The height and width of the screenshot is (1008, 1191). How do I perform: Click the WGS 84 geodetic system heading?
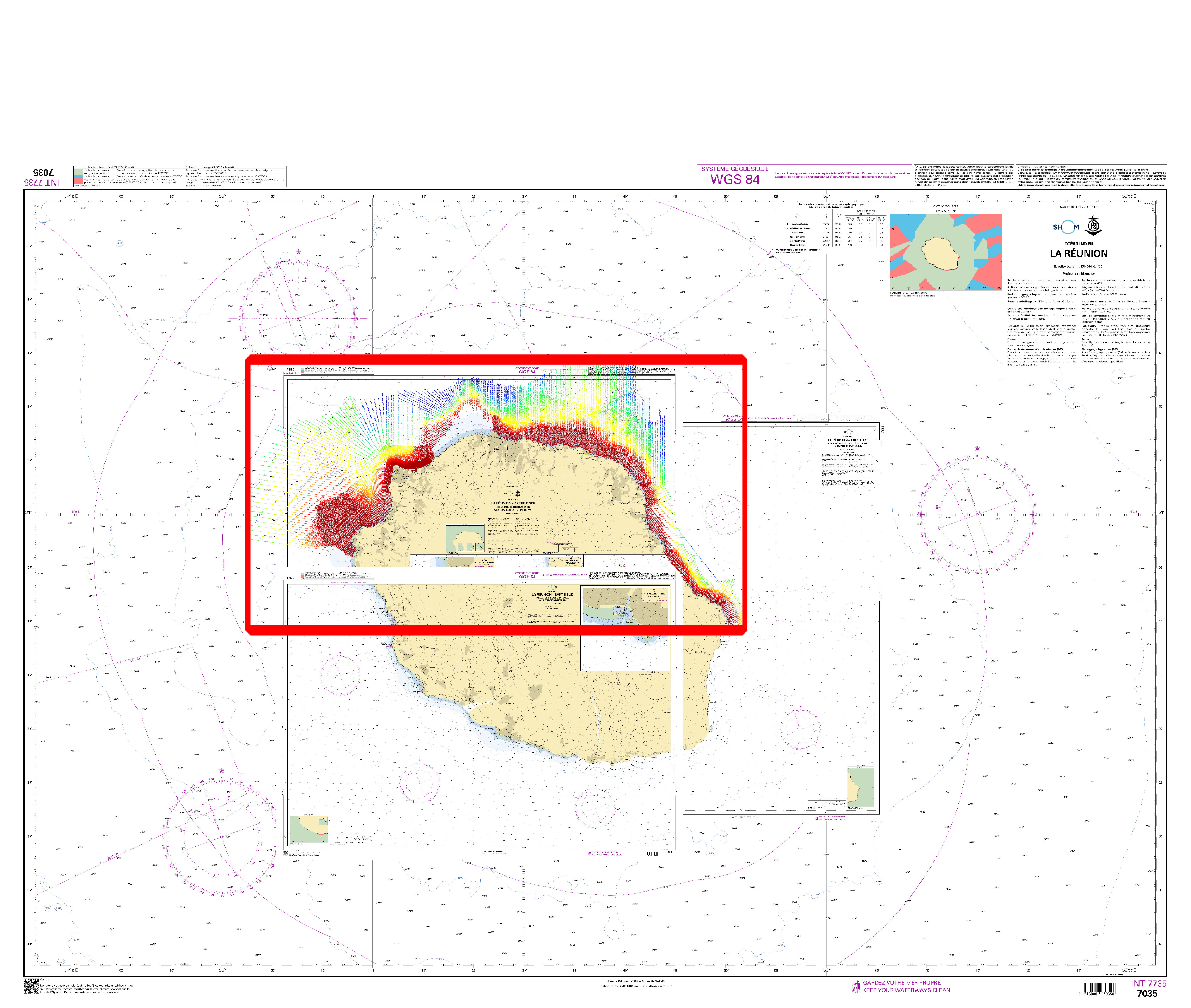[734, 179]
